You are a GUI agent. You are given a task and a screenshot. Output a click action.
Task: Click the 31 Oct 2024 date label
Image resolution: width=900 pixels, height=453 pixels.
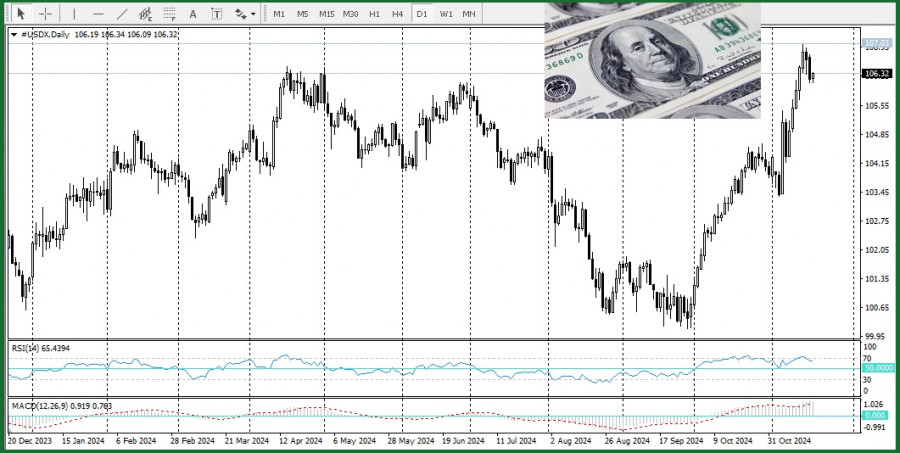(789, 441)
